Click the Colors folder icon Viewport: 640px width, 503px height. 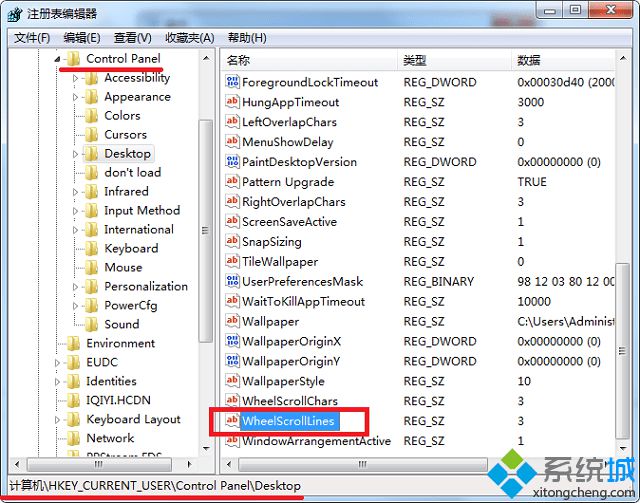coord(91,116)
